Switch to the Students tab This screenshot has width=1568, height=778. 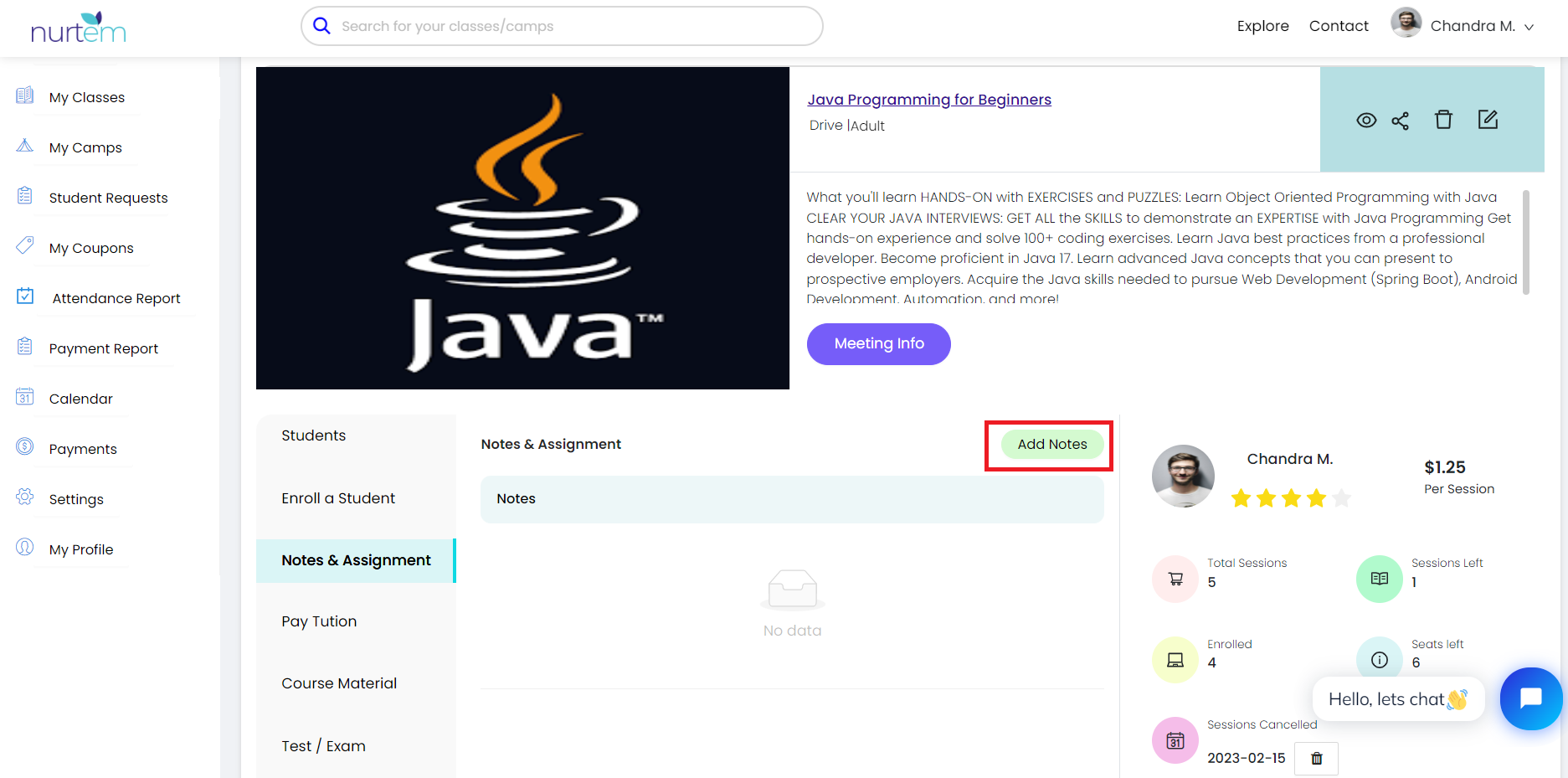click(x=313, y=435)
